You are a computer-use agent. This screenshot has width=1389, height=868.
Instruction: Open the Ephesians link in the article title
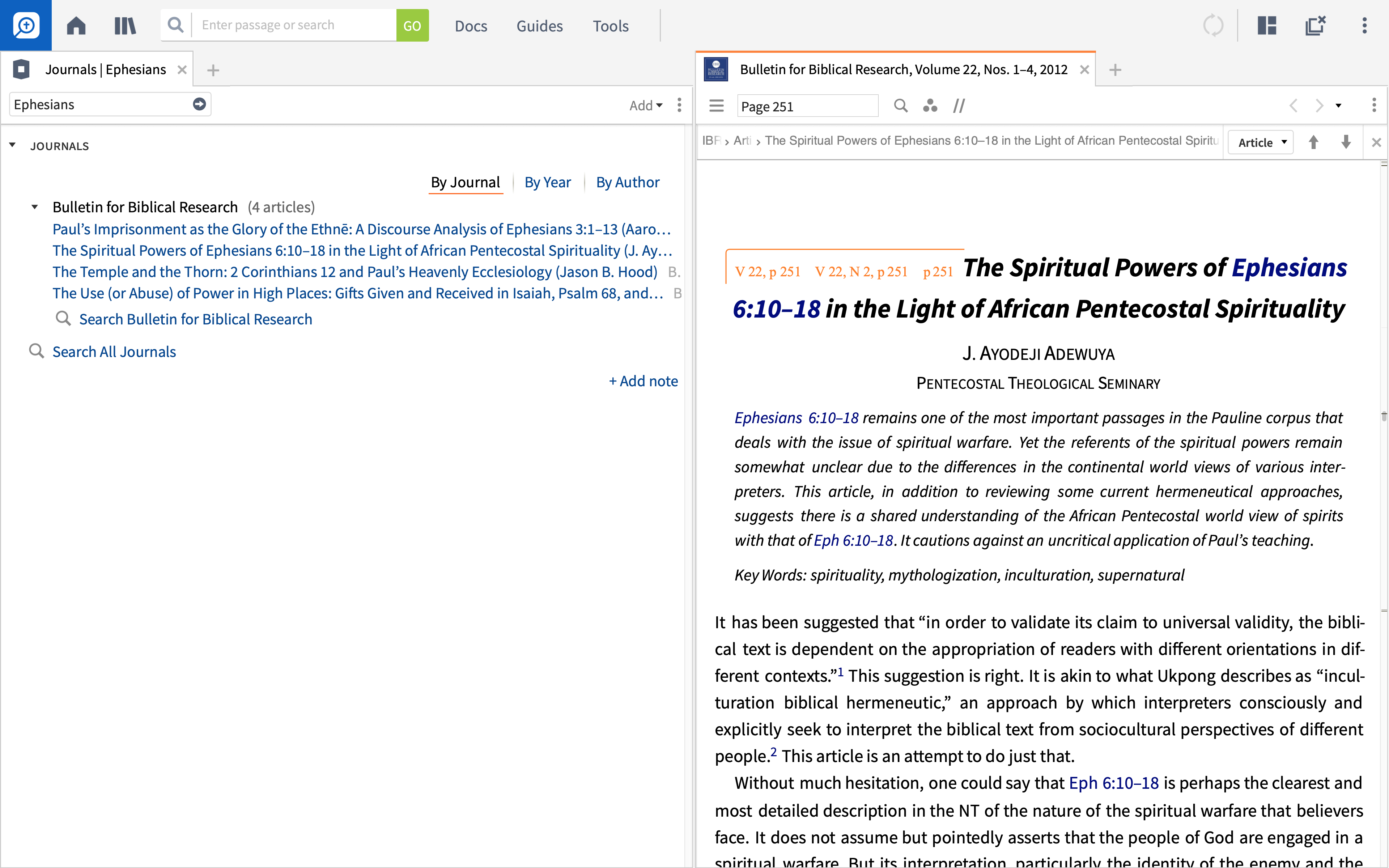coord(1289,268)
